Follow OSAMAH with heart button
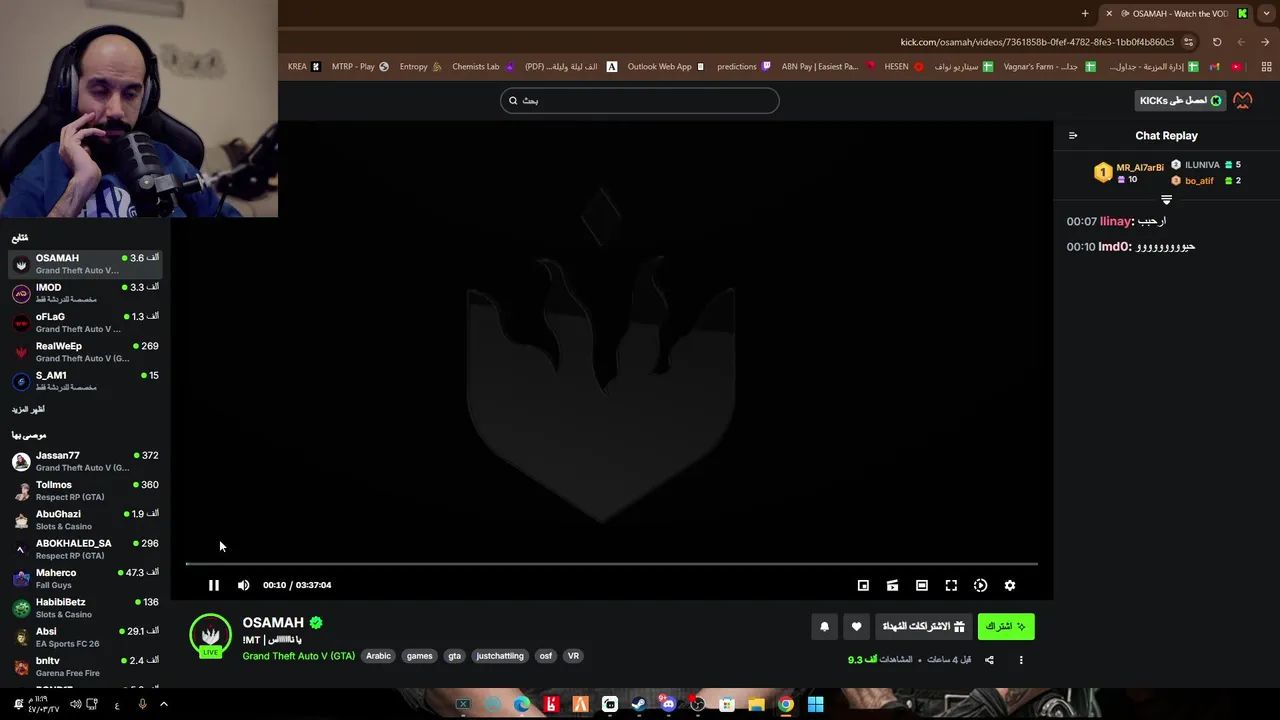Image resolution: width=1280 pixels, height=720 pixels. (x=856, y=626)
